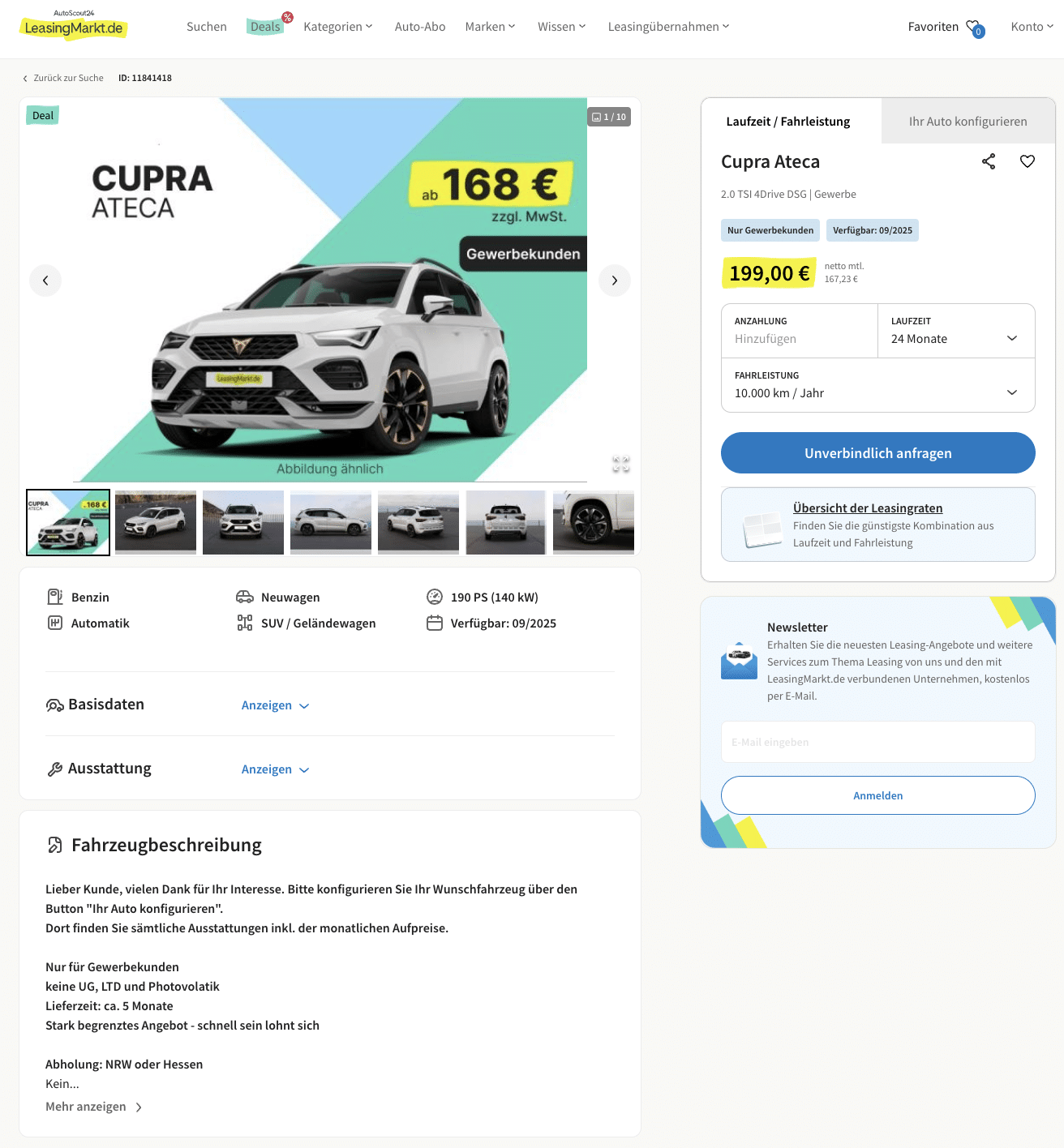Screen dimensions: 1064x1148
Task: Open Favoriten heart icon in header
Action: click(x=975, y=28)
